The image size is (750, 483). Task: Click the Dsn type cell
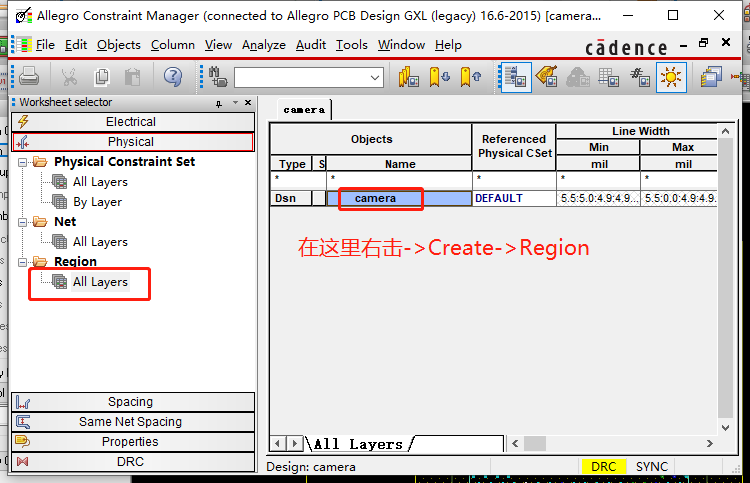pos(291,198)
